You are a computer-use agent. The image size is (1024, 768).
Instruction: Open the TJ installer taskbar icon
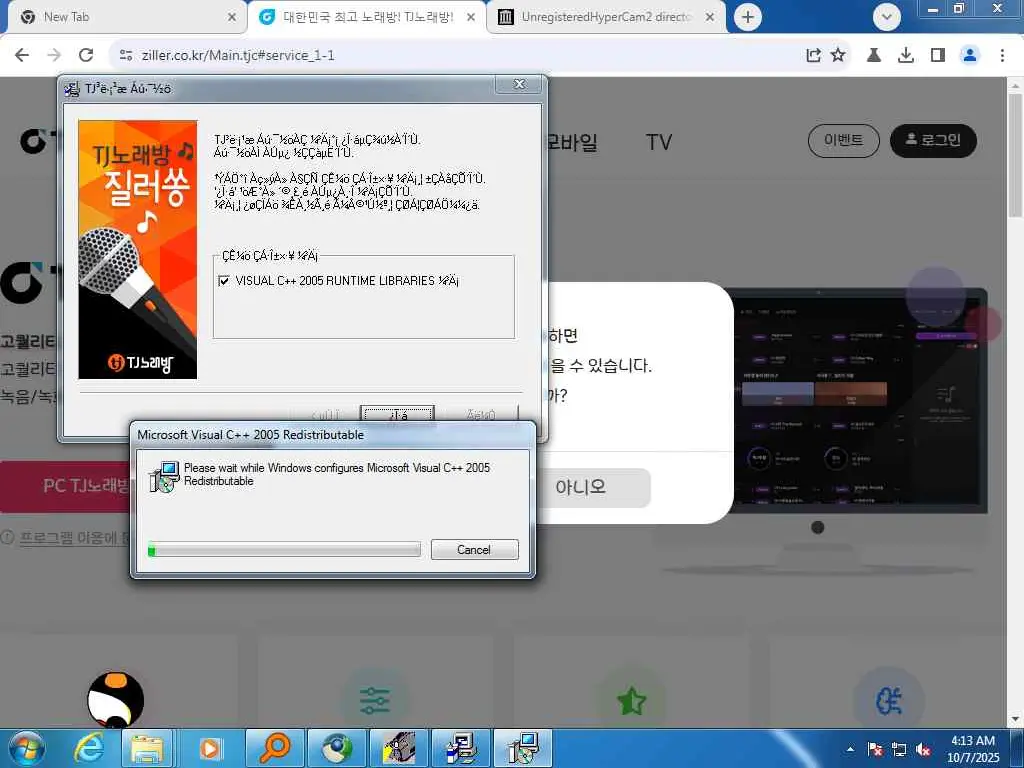(399, 748)
